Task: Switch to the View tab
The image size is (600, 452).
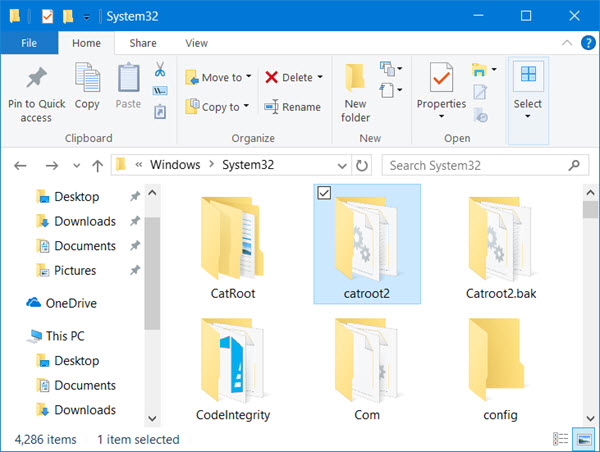Action: 196,43
